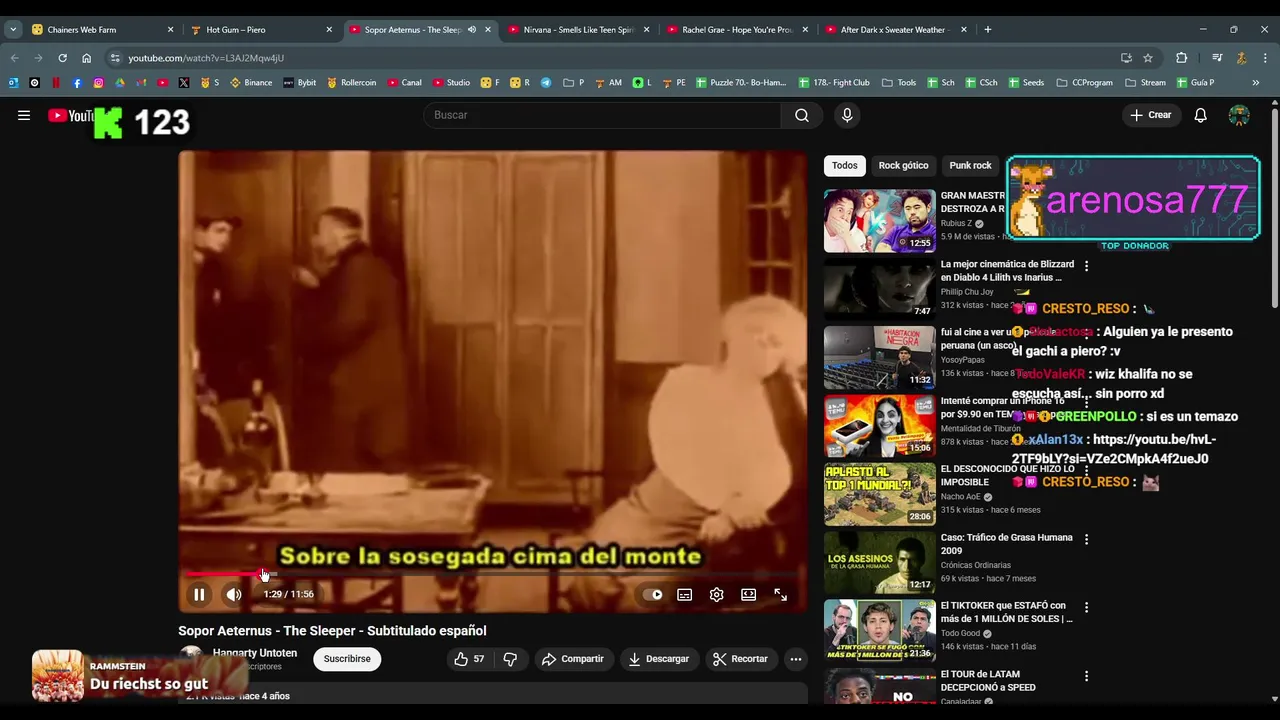Screen dimensions: 1280x720
Task: Switch to the Nirvana Smells Like Teen Spirit tab
Action: 578,30
